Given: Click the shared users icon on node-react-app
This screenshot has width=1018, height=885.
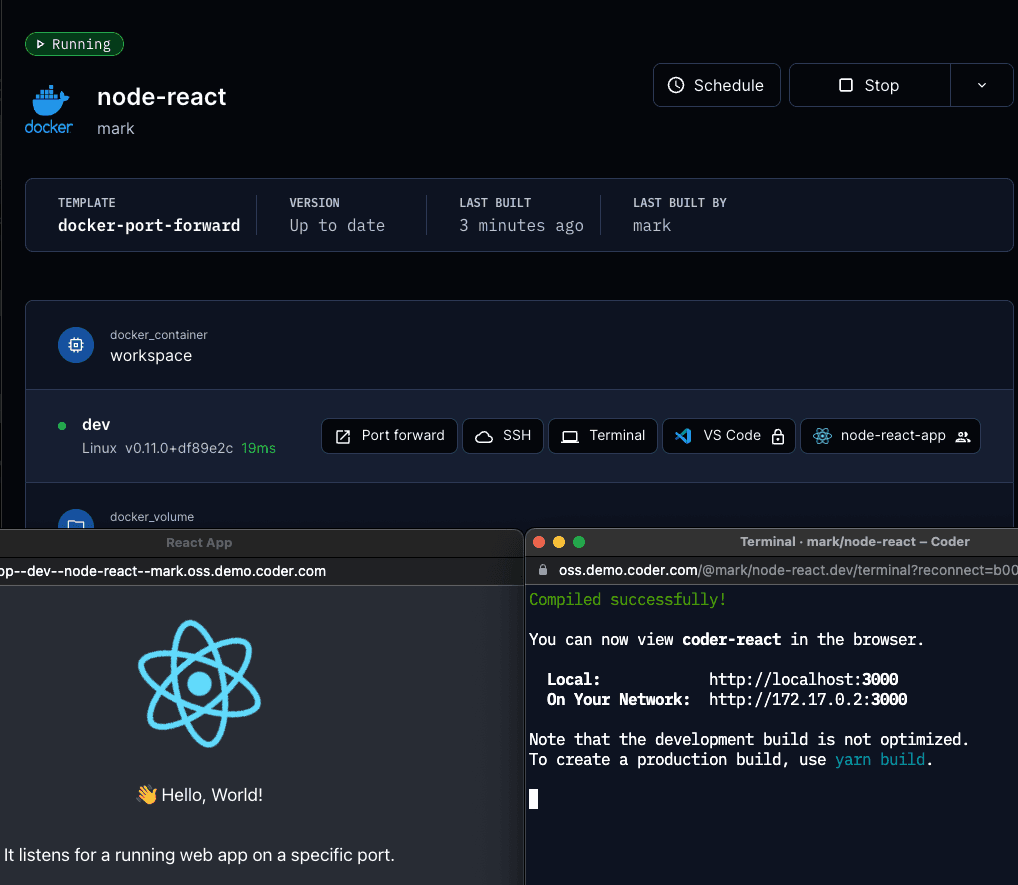Looking at the screenshot, I should pyautogui.click(x=963, y=436).
